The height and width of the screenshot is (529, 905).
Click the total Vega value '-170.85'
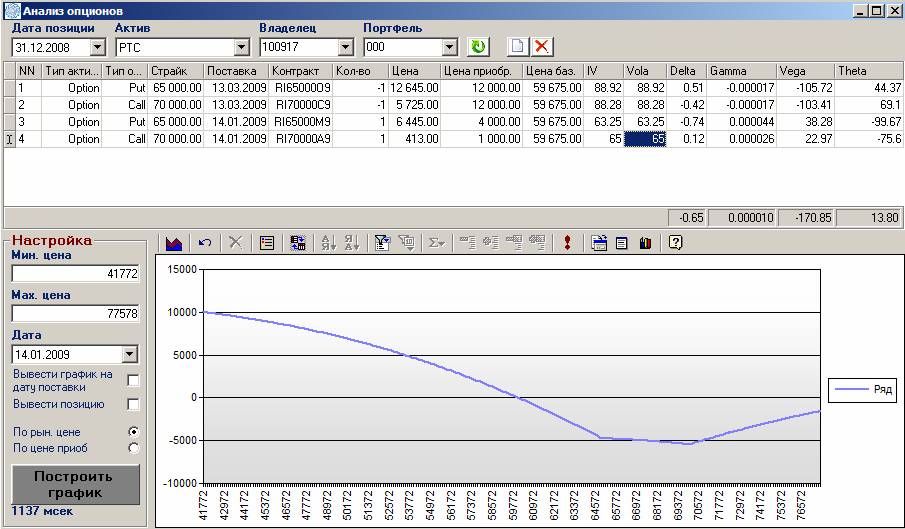(806, 217)
